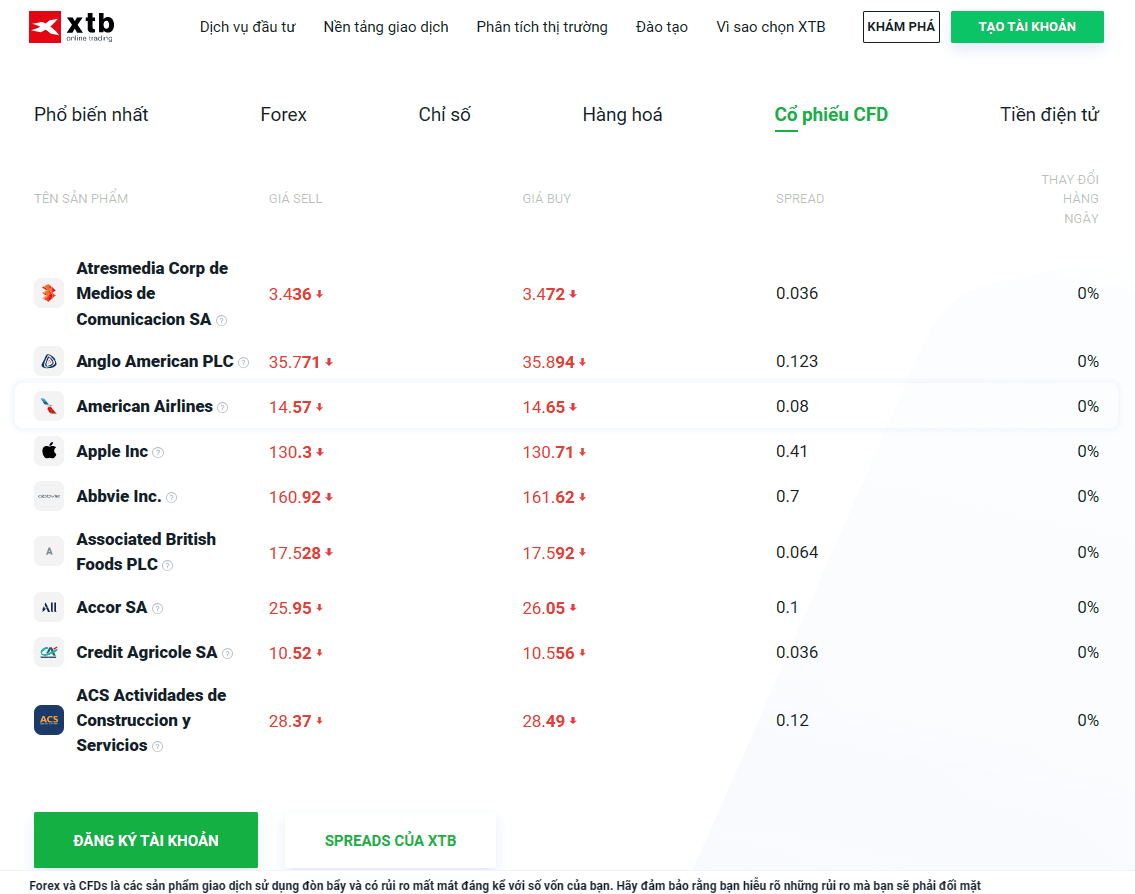This screenshot has width=1135, height=894.
Task: Click the GIÁ BUY column header
Action: 547,198
